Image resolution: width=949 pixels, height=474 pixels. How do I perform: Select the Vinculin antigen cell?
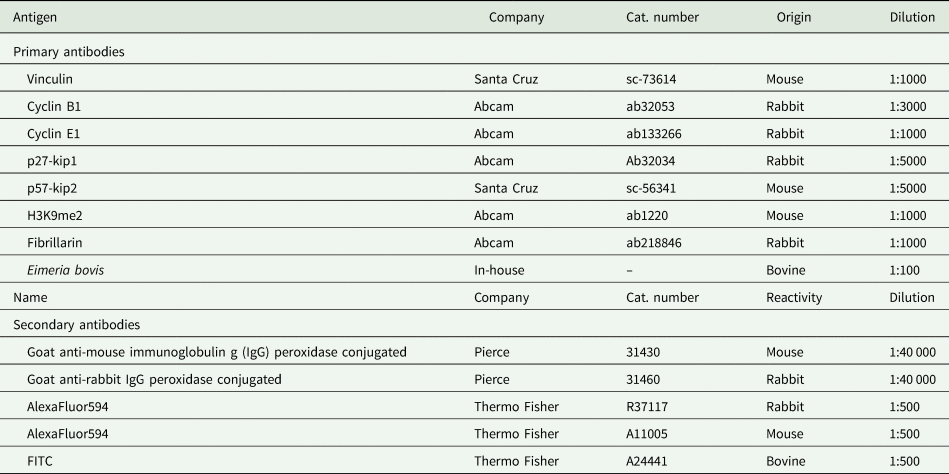(x=51, y=78)
